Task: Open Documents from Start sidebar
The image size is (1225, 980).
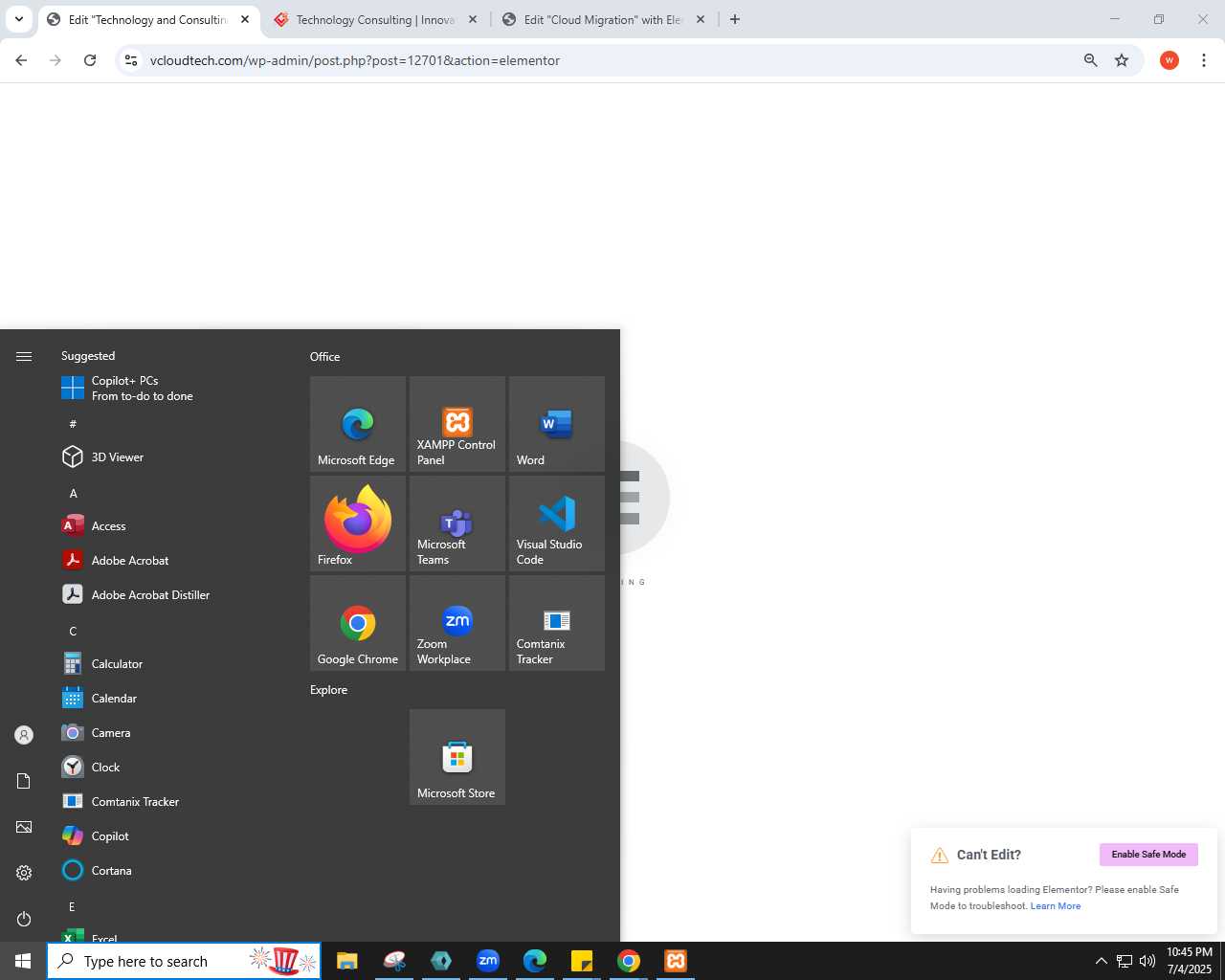Action: [24, 781]
